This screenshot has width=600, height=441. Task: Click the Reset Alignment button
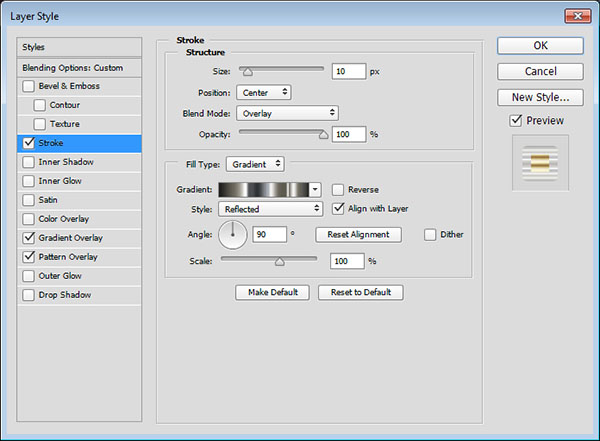click(x=358, y=235)
